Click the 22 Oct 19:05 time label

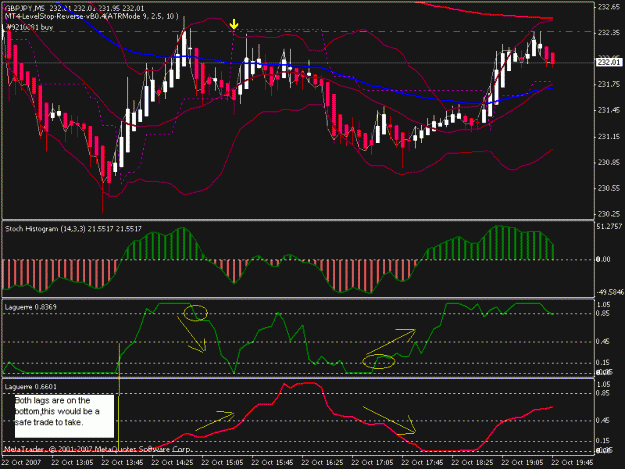tap(522, 463)
